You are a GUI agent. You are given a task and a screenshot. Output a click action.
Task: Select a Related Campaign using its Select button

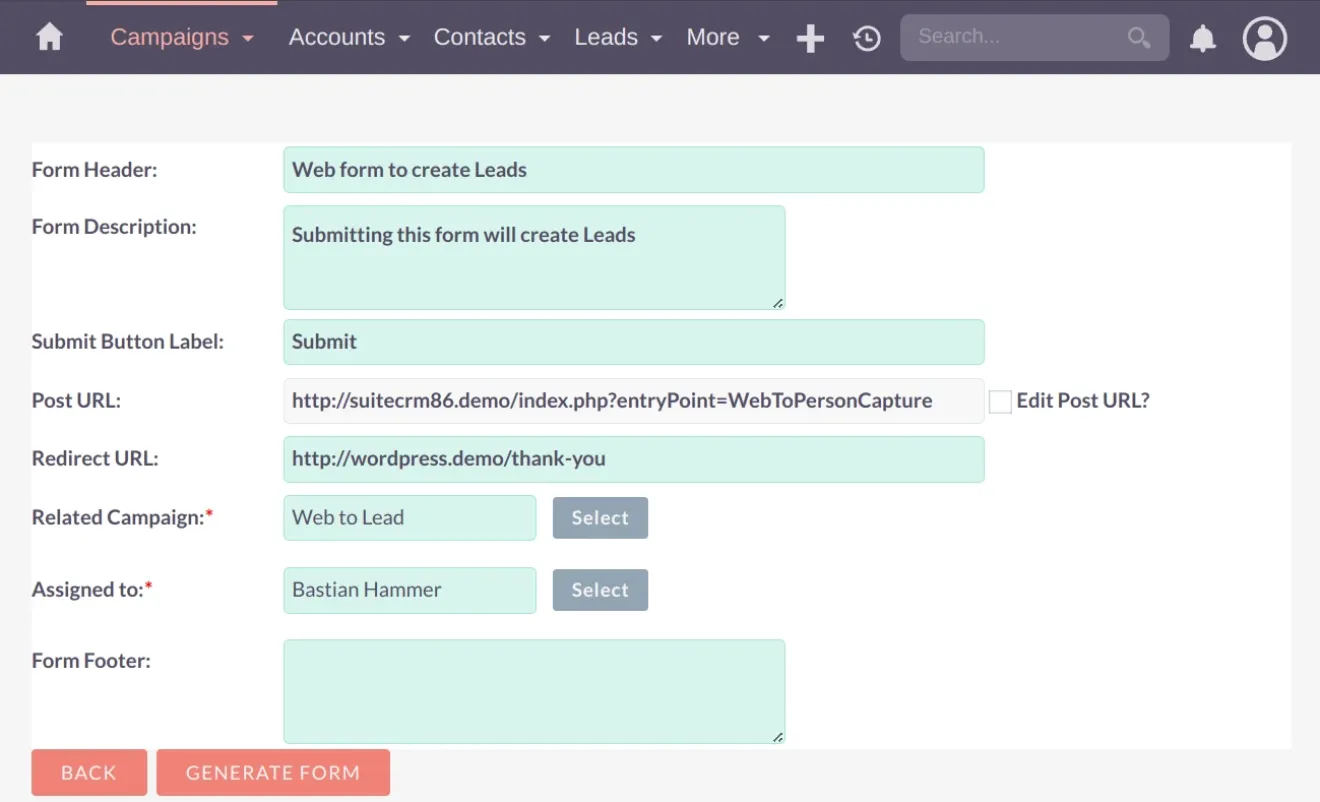[600, 517]
